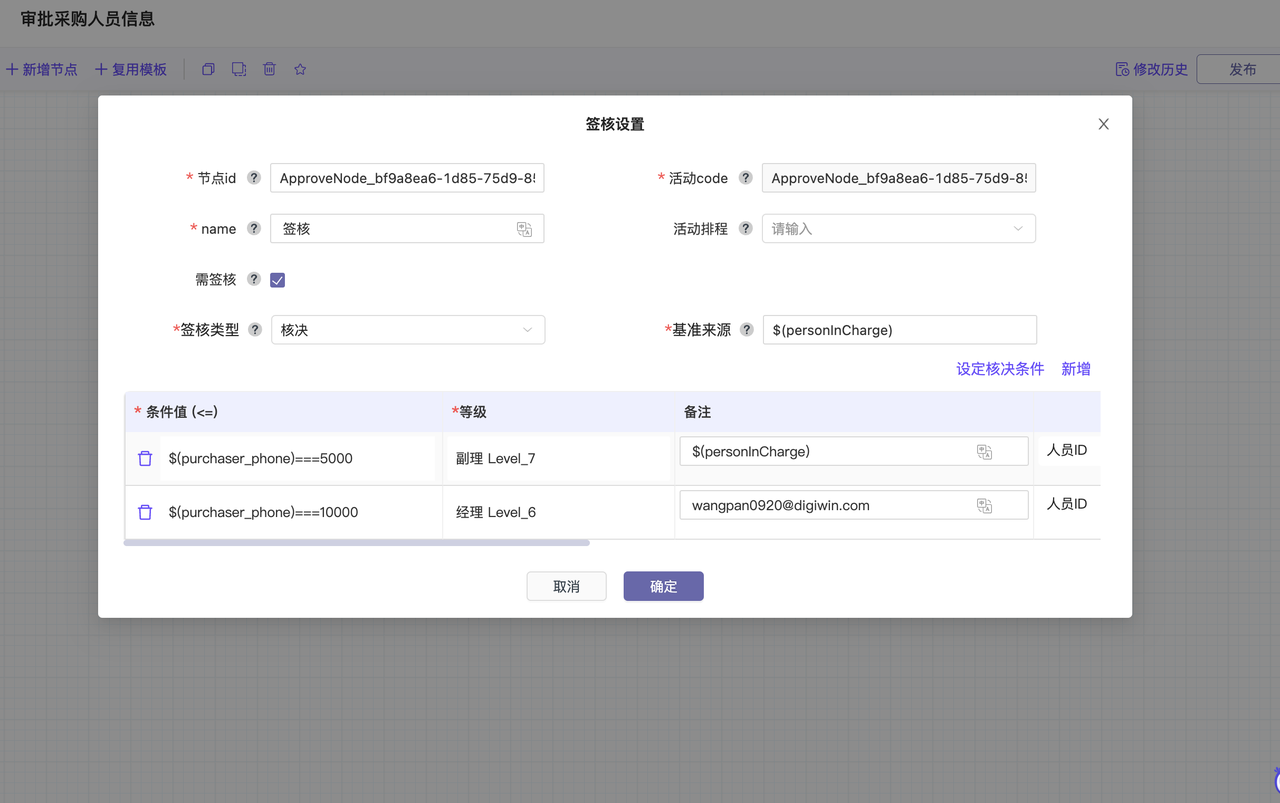Image resolution: width=1280 pixels, height=803 pixels.
Task: Click the 条件值 (<=) column header
Action: (182, 412)
